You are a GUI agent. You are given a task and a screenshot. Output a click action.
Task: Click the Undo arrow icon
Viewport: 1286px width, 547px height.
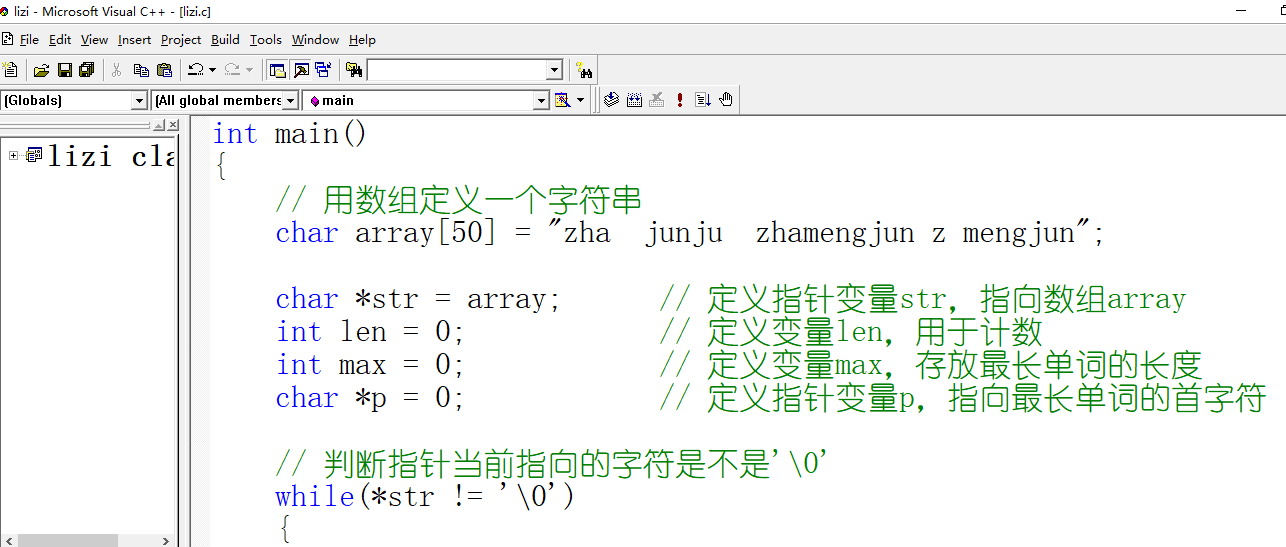pyautogui.click(x=196, y=70)
